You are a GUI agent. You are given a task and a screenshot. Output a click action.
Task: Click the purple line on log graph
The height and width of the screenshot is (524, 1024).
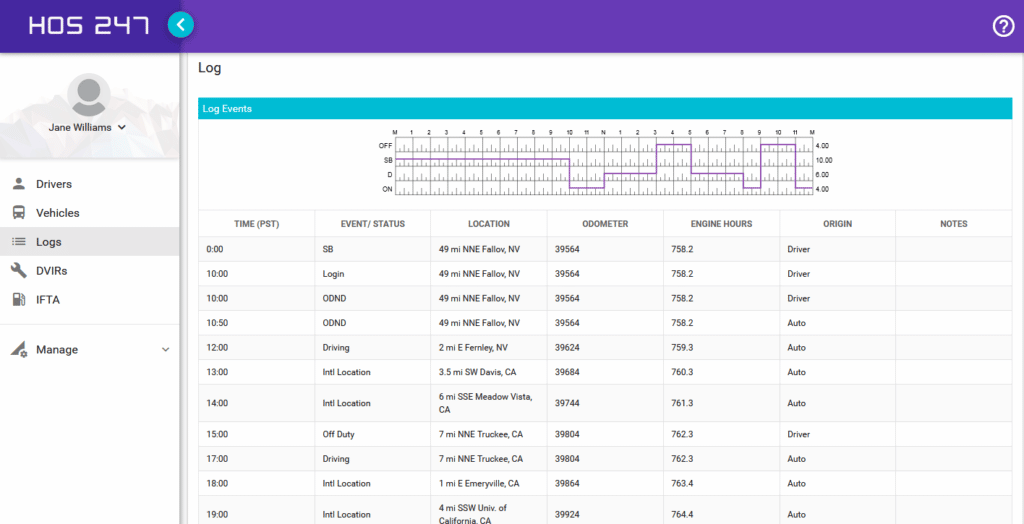[480, 159]
